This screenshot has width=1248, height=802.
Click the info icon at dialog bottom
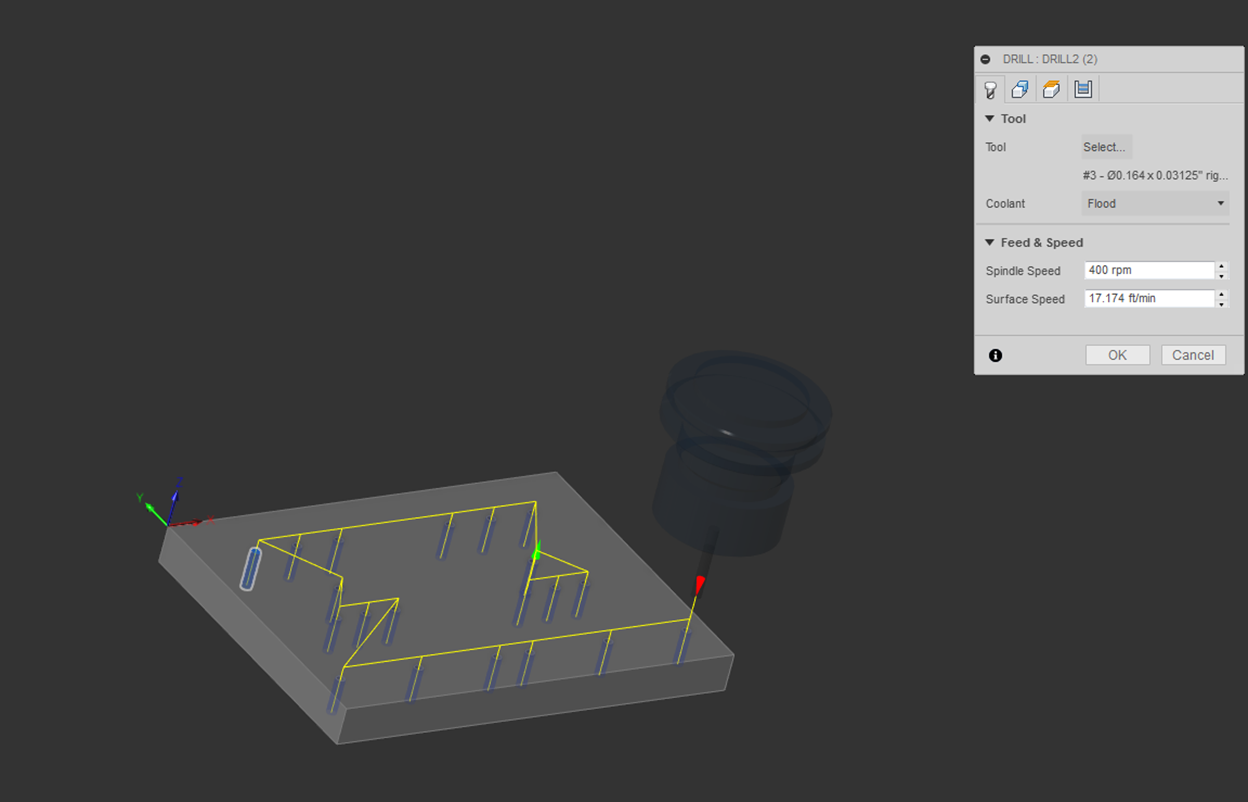[995, 355]
